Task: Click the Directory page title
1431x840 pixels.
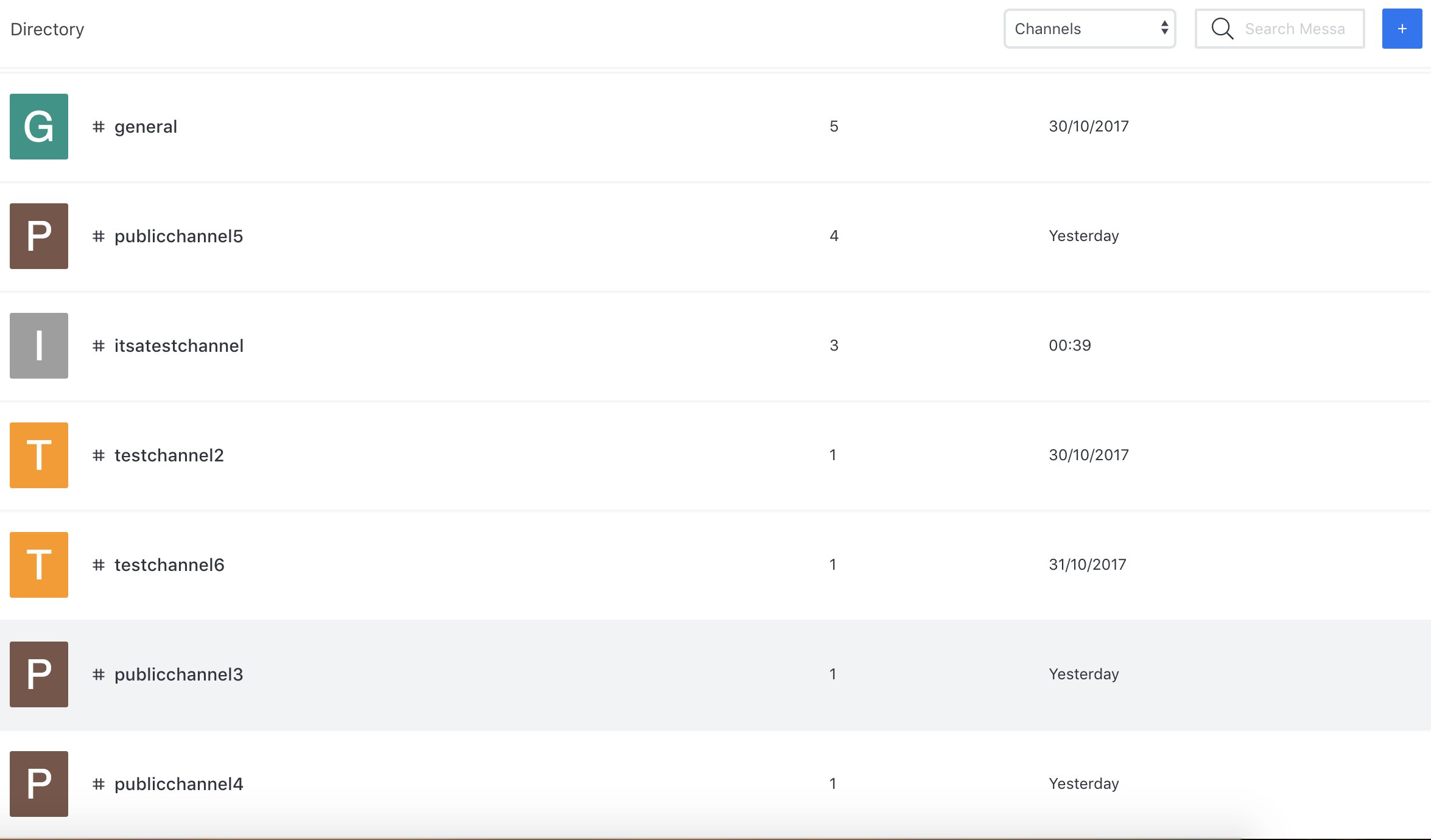Action: (47, 29)
